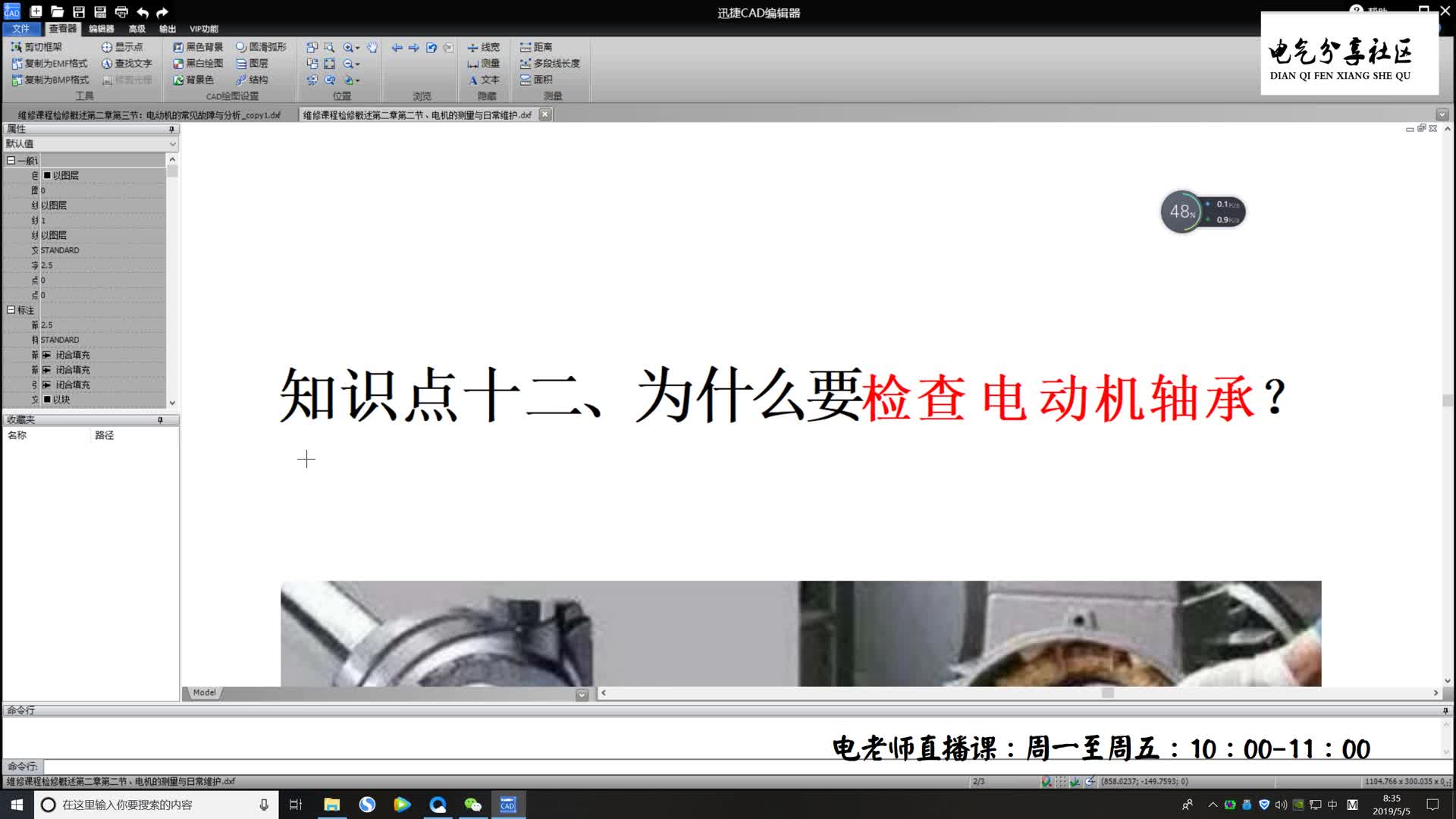Image resolution: width=1456 pixels, height=819 pixels.
Task: Click 多段线长度 polyline length tool
Action: pyautogui.click(x=550, y=64)
